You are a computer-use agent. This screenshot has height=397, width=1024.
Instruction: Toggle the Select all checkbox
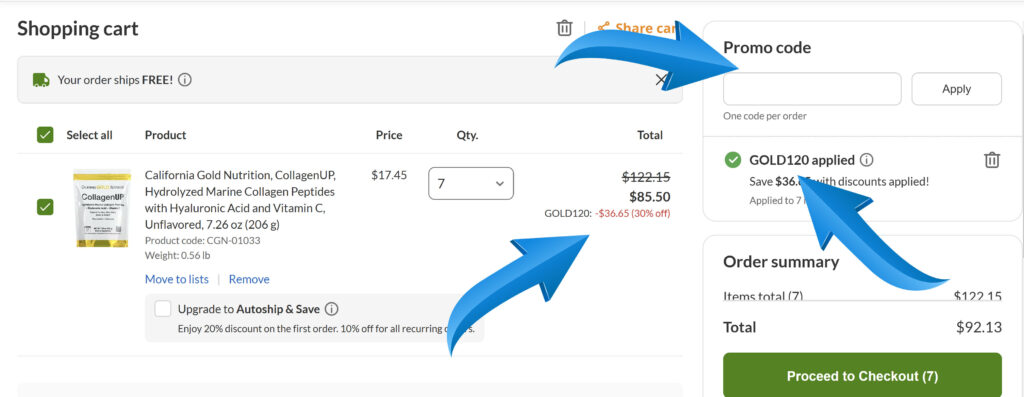point(45,135)
